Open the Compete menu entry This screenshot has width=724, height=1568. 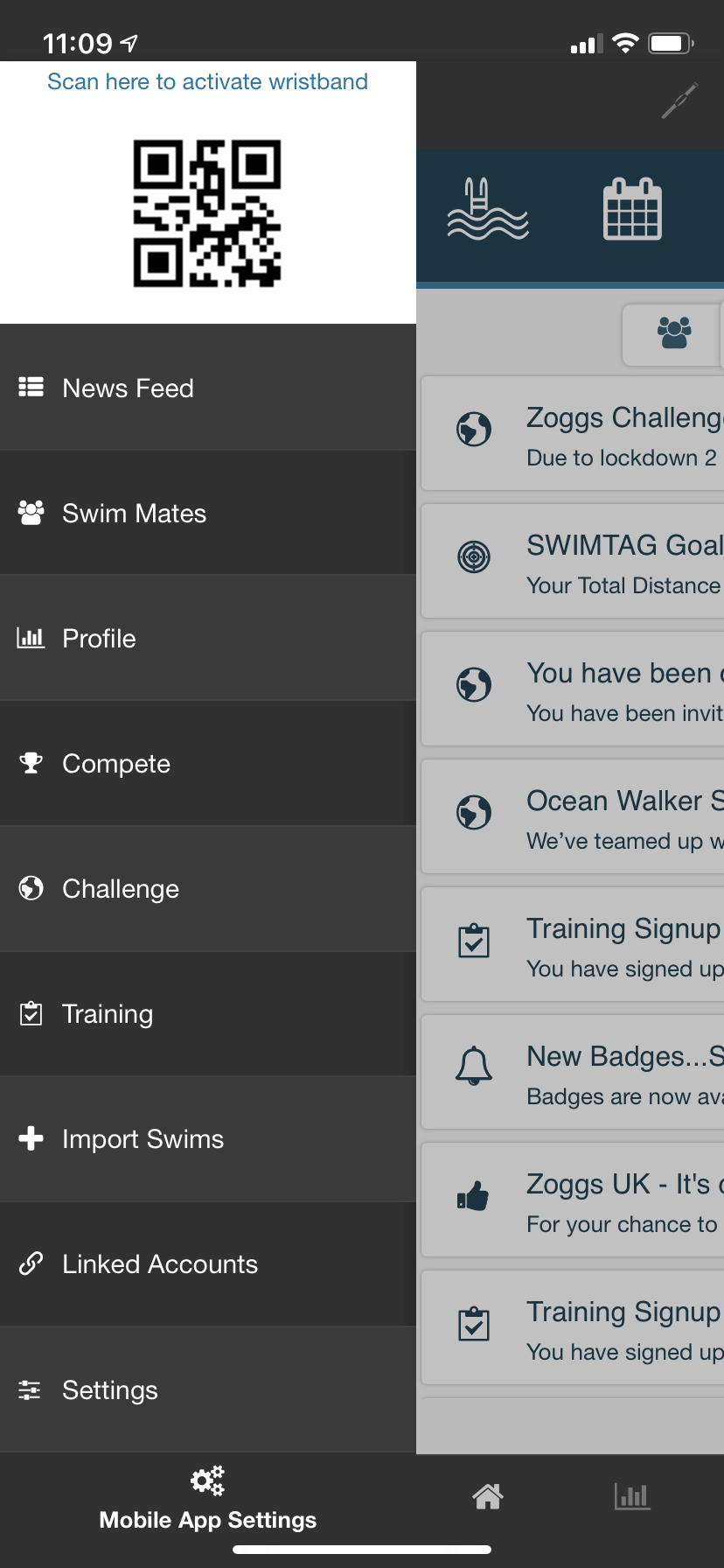click(116, 764)
